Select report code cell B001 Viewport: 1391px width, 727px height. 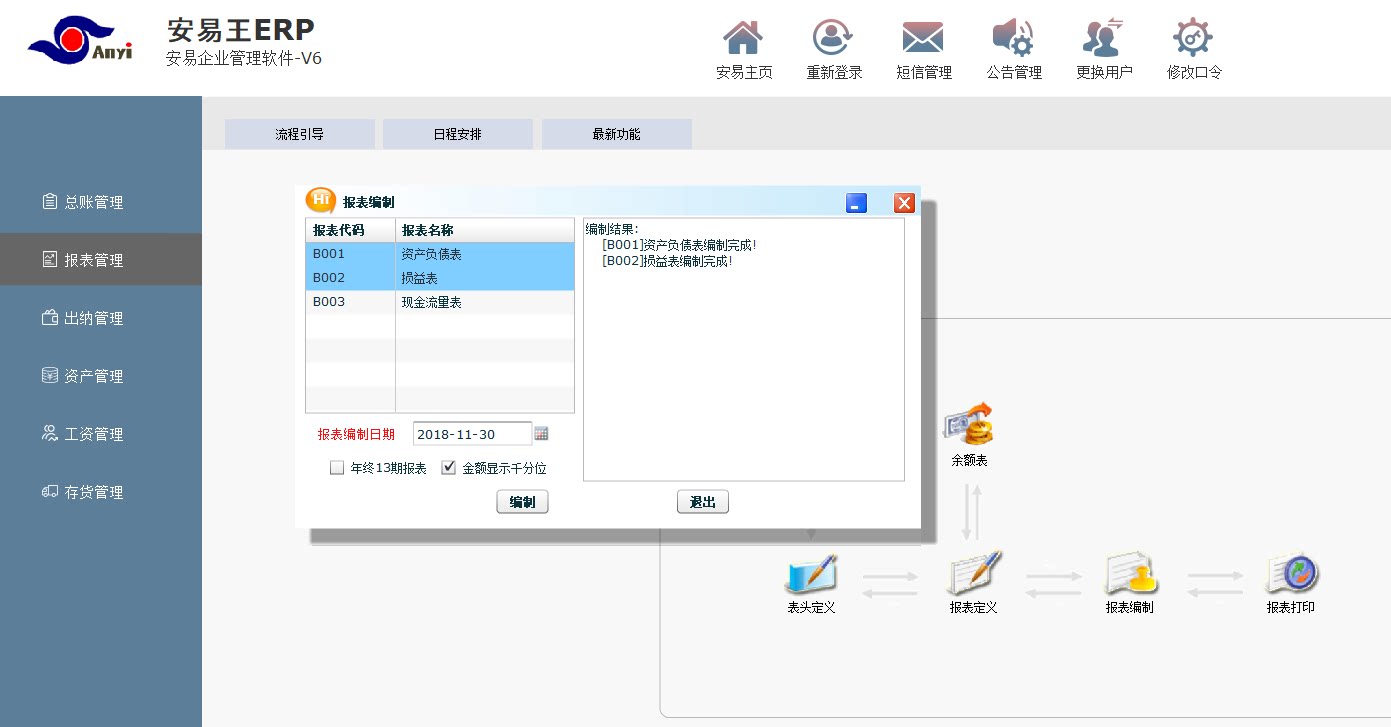click(x=350, y=254)
